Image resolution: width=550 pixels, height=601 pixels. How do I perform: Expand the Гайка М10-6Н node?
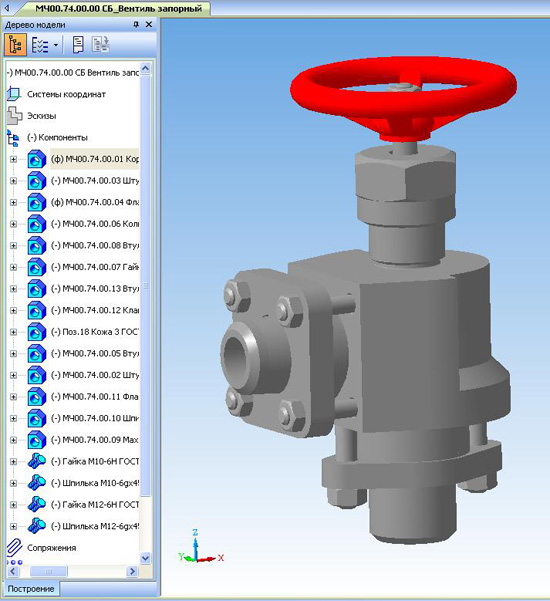(x=13, y=461)
